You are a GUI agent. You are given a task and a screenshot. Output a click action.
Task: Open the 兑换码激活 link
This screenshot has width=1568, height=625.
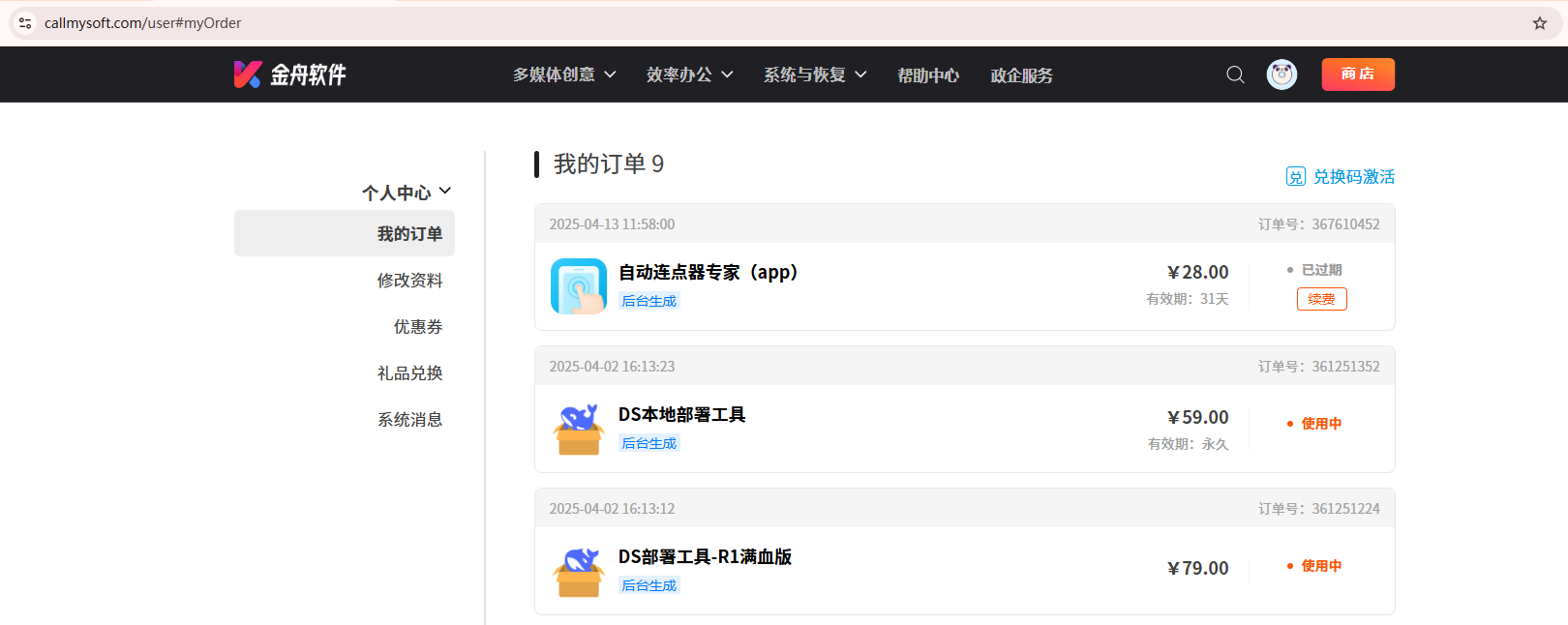(1354, 176)
